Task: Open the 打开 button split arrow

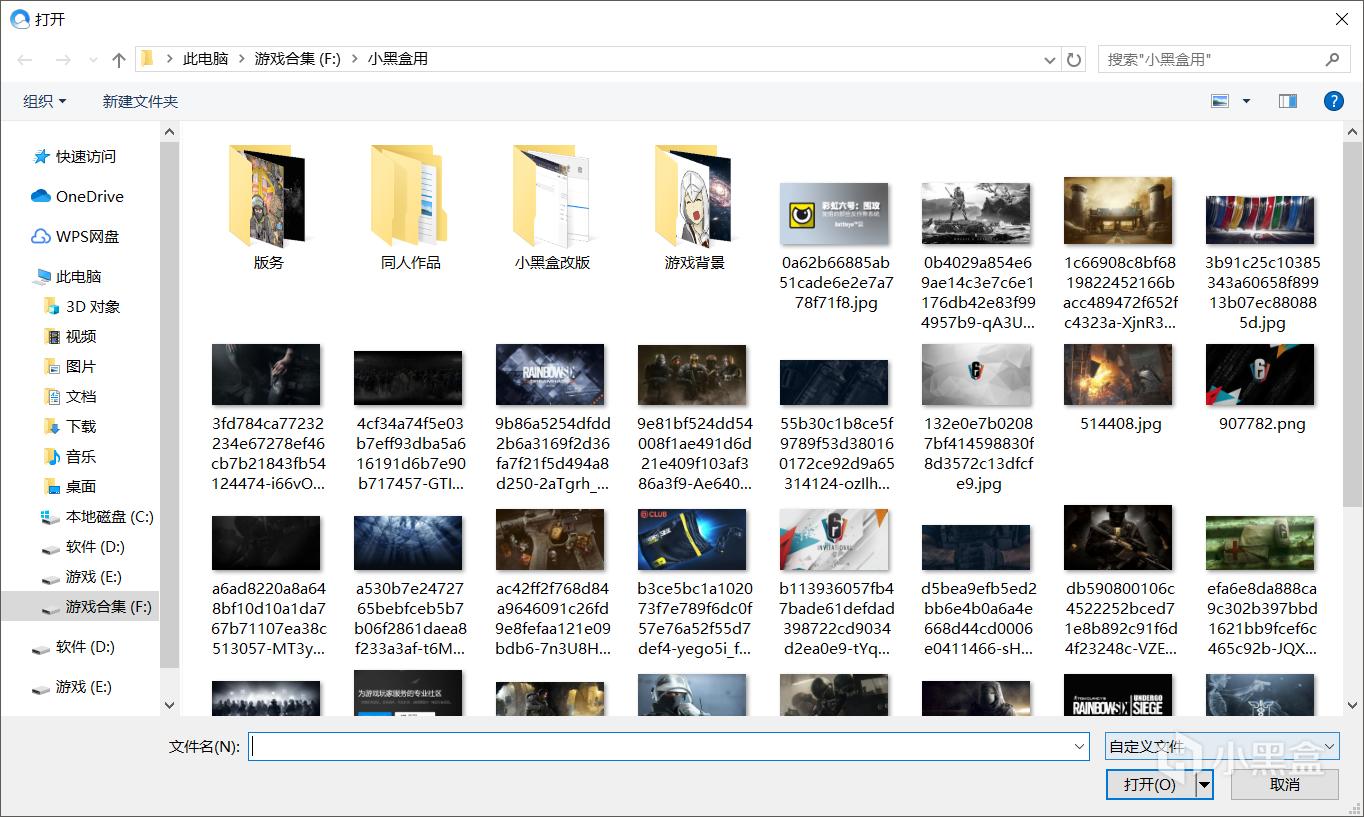Action: (1205, 784)
